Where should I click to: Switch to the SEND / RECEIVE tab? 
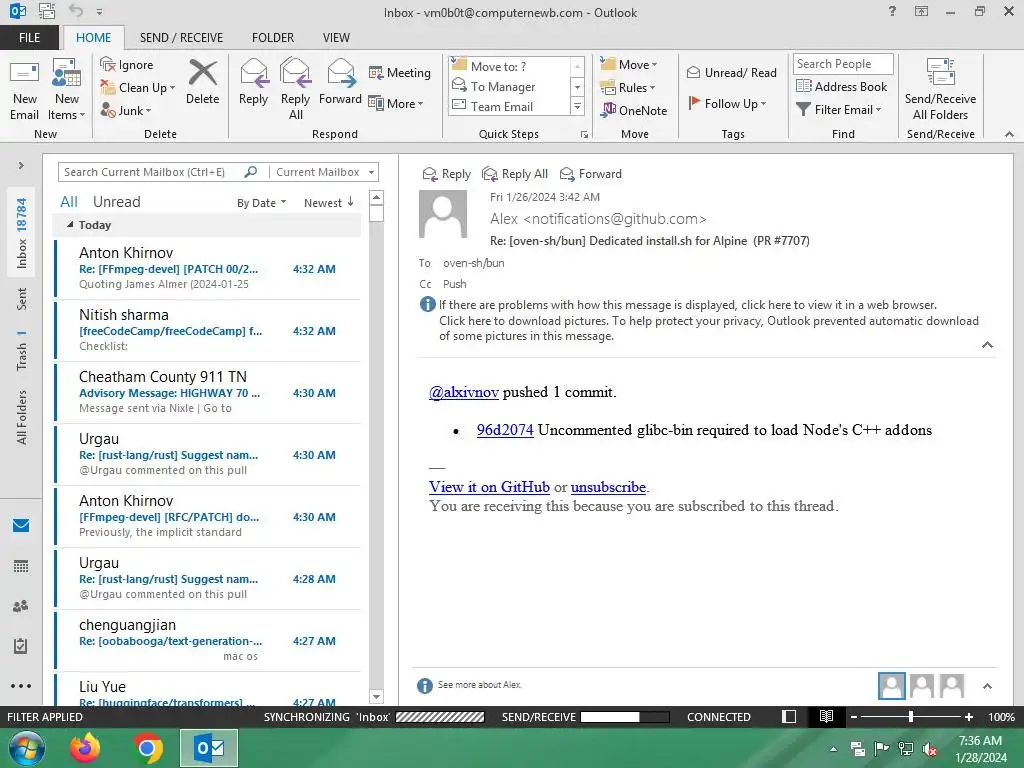[x=181, y=37]
